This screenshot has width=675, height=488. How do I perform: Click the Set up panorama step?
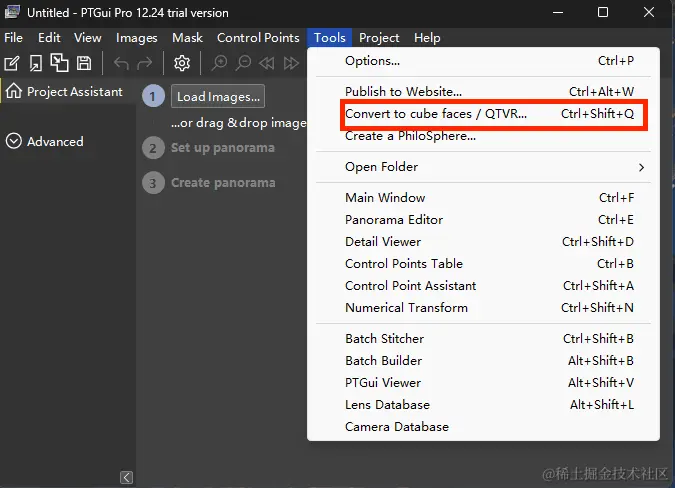point(223,148)
